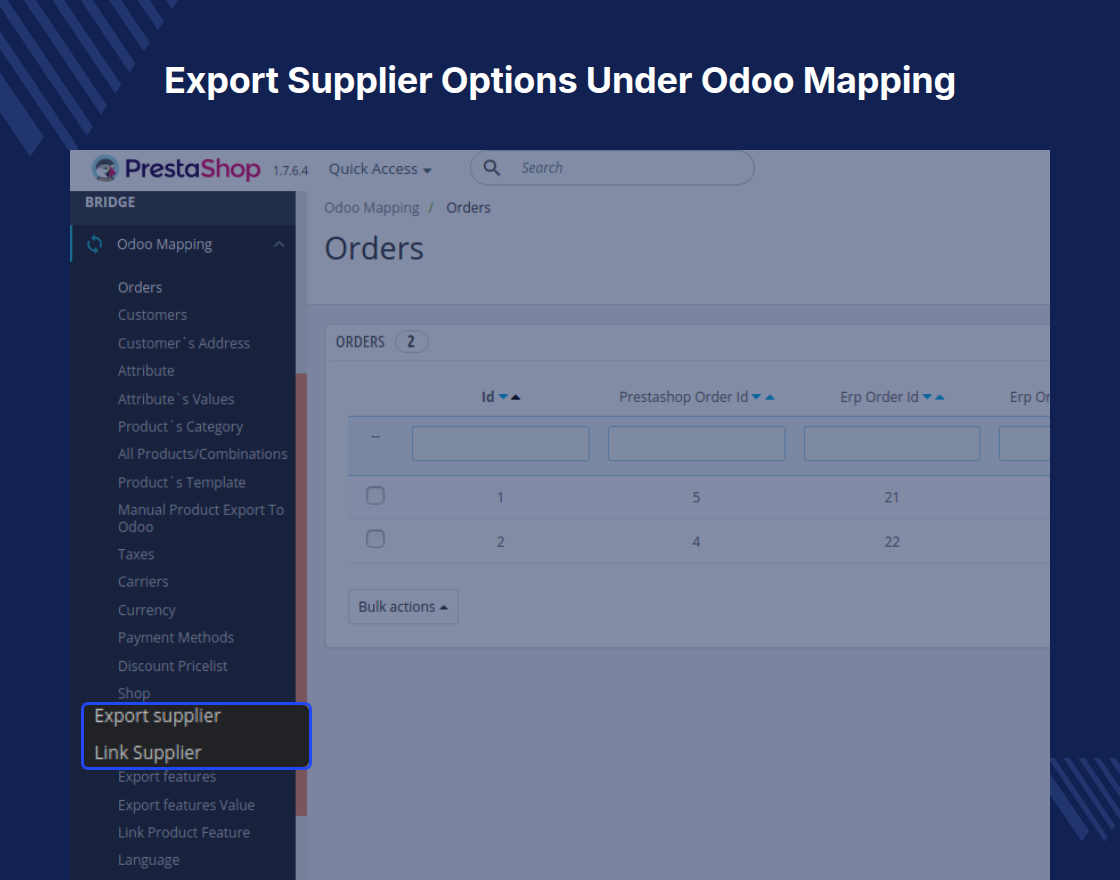This screenshot has height=880, width=1120.
Task: Open the Bulk actions dropdown
Action: [403, 606]
